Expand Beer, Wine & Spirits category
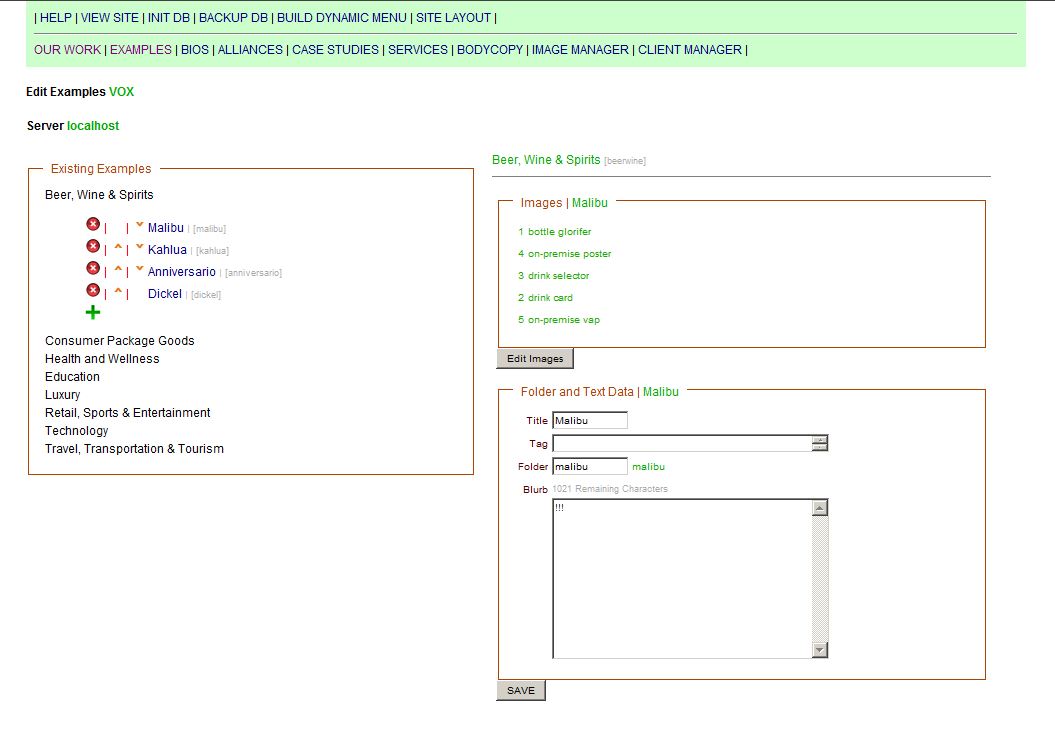The width and height of the screenshot is (1055, 741). click(99, 195)
